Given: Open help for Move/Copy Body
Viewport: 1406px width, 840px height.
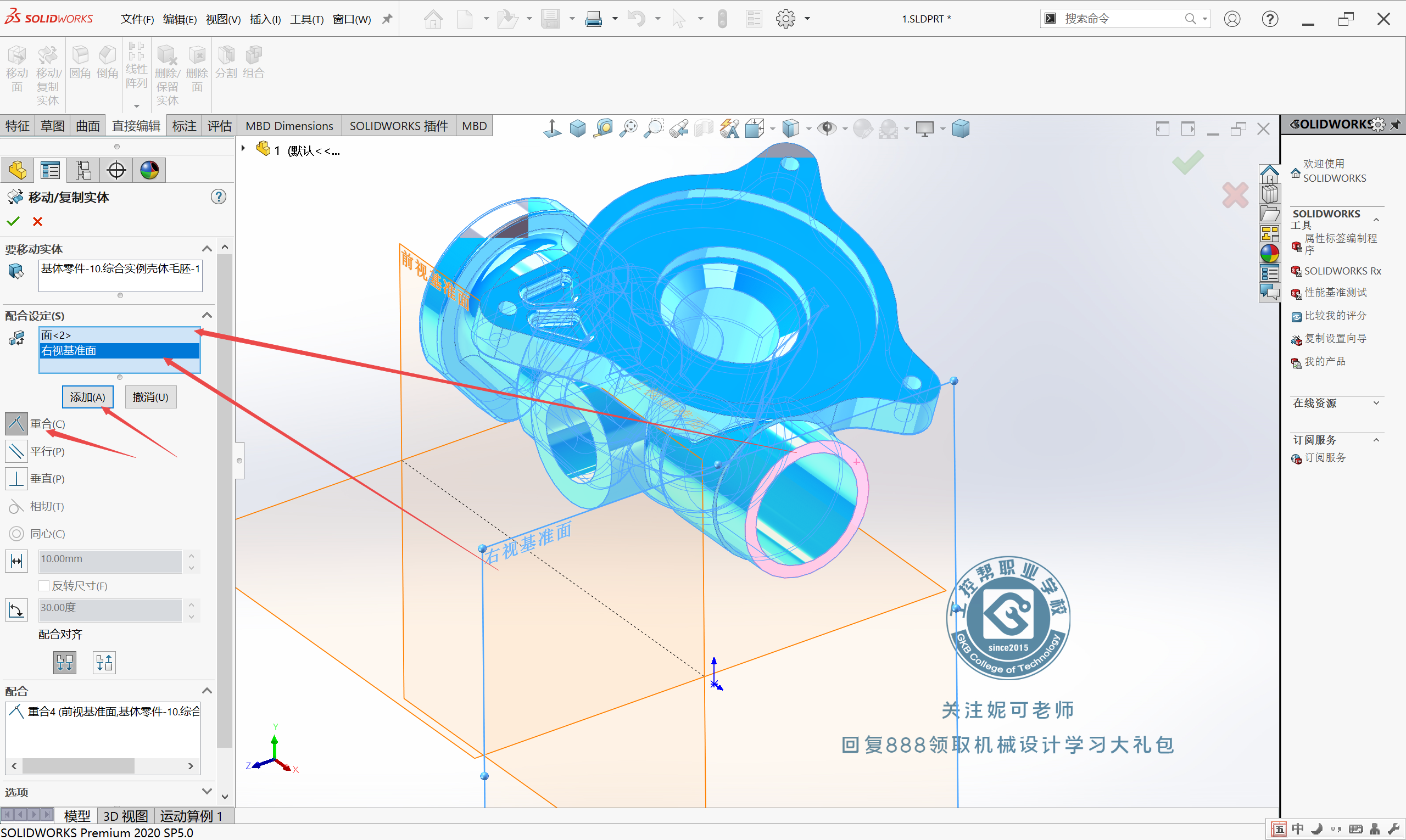Looking at the screenshot, I should (x=219, y=197).
